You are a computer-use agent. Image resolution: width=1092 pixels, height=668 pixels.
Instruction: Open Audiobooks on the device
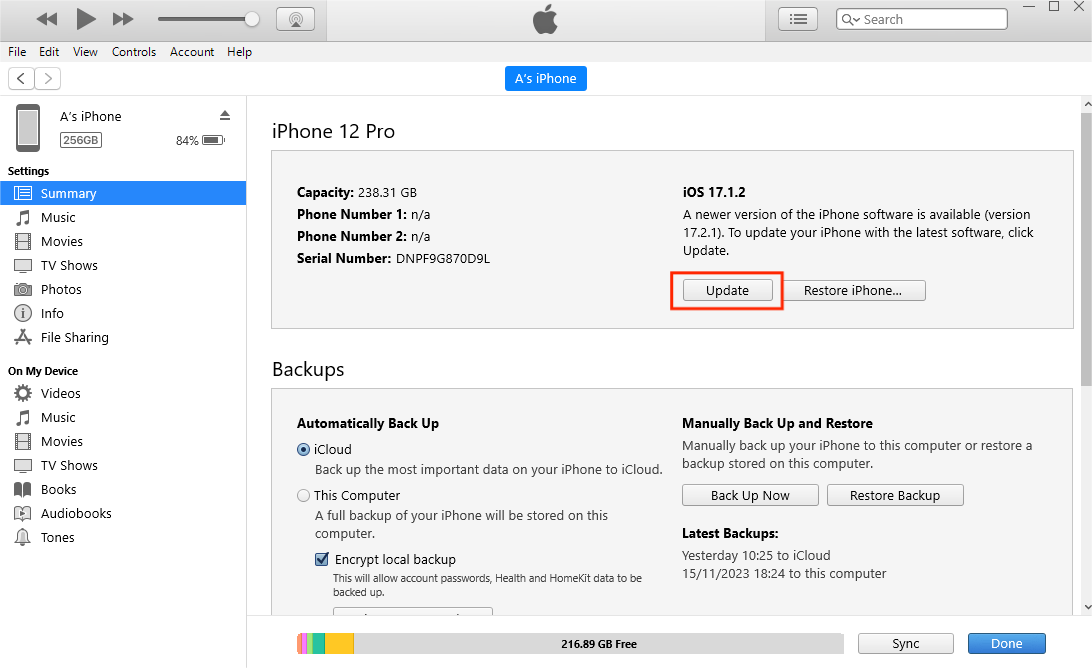coord(123,513)
